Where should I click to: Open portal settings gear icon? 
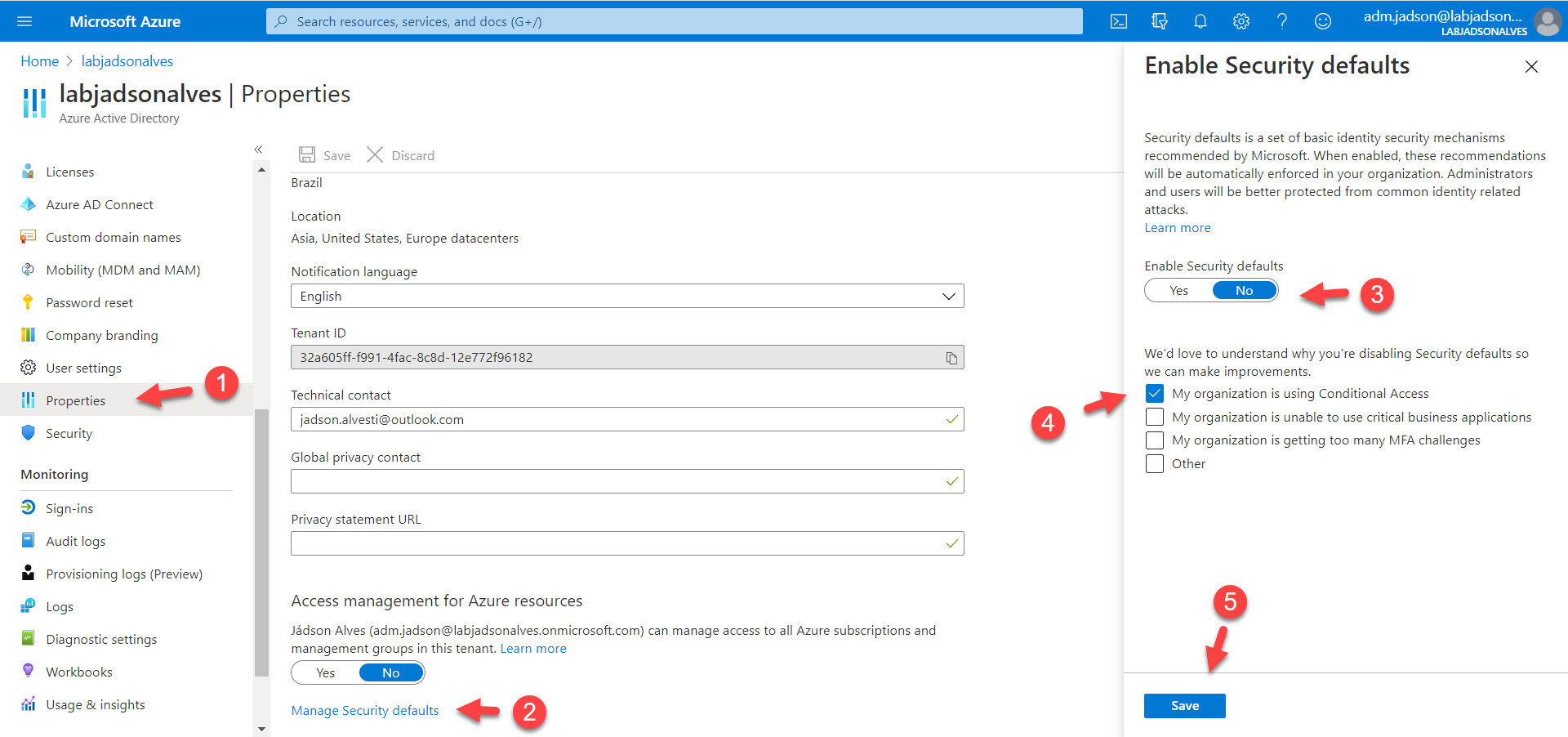pos(1241,21)
